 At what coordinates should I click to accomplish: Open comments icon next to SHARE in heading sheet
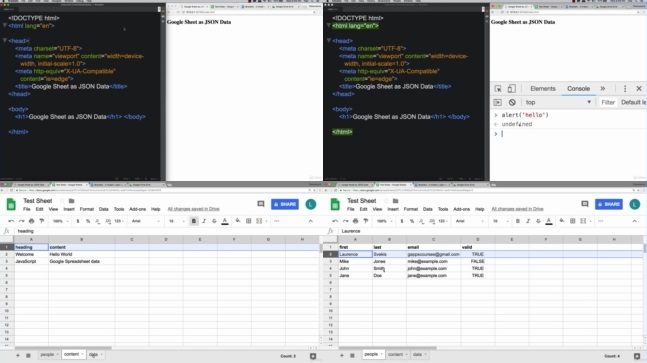coord(260,204)
